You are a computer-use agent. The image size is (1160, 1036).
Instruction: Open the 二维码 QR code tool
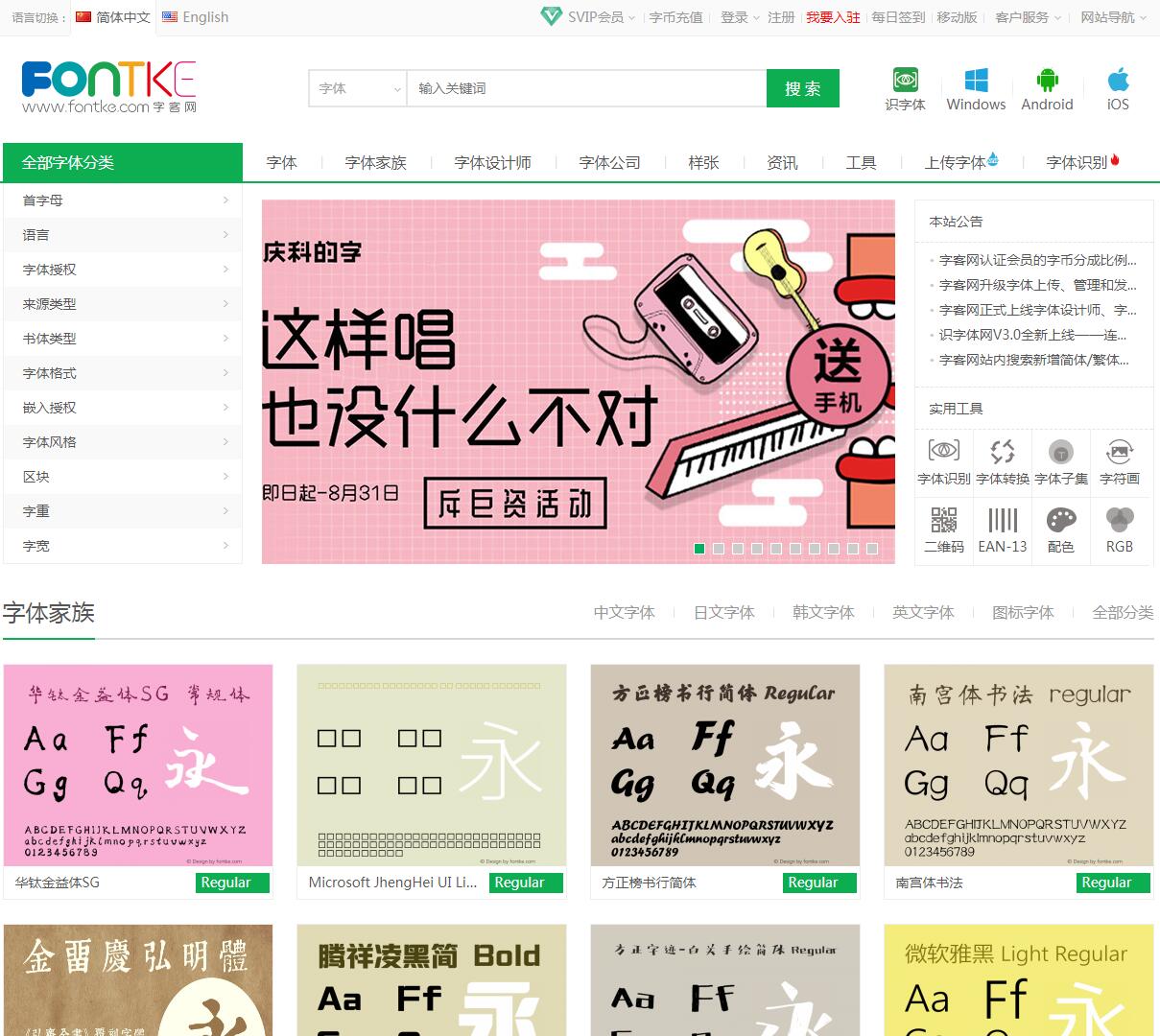(x=944, y=520)
